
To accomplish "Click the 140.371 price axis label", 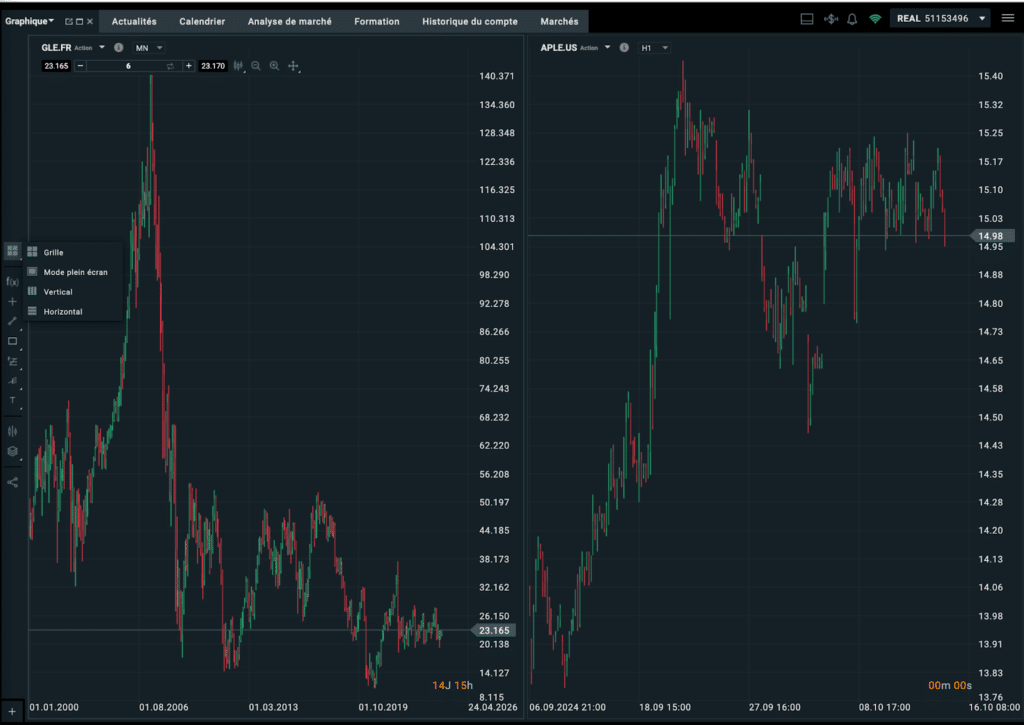I will click(x=496, y=76).
